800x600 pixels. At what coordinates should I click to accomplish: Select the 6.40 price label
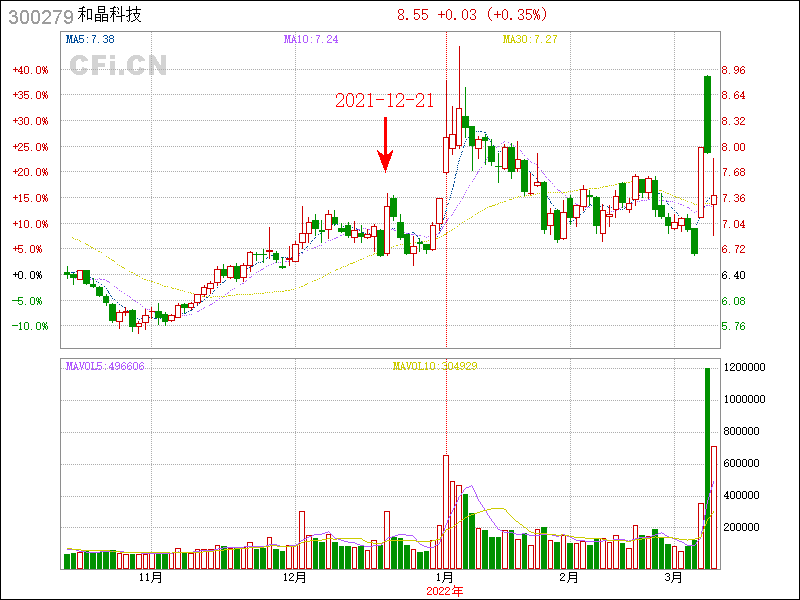coord(734,276)
